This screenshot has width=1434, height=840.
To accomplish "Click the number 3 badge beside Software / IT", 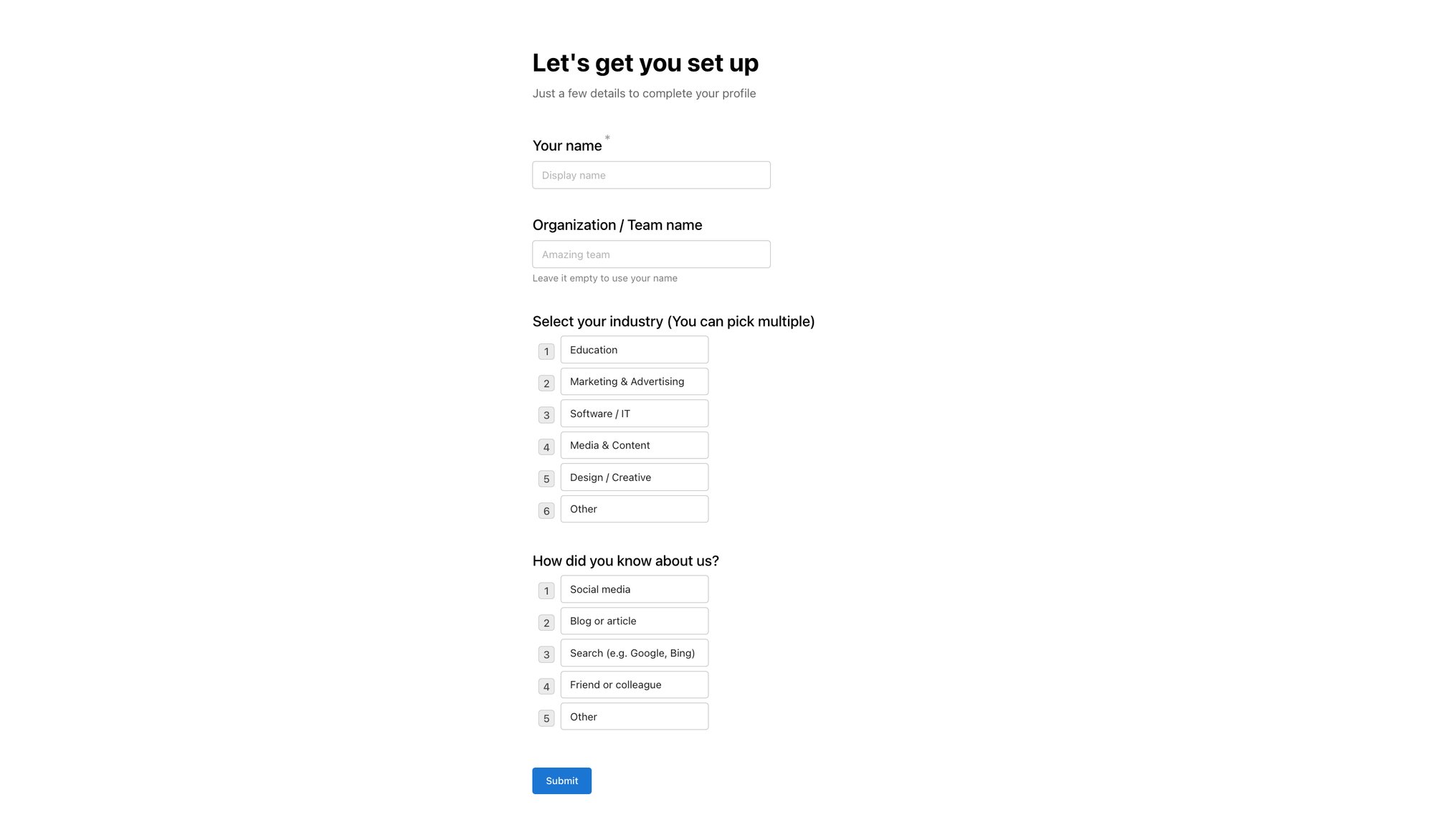I will 546,415.
